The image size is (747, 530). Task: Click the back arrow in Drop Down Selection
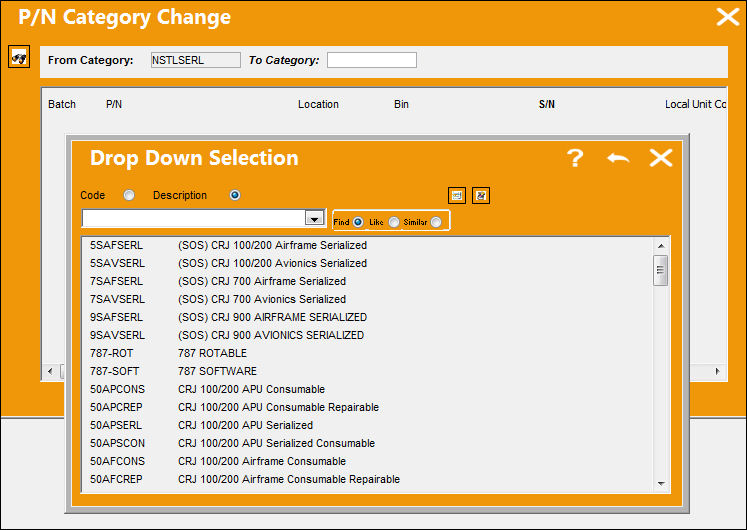[618, 158]
